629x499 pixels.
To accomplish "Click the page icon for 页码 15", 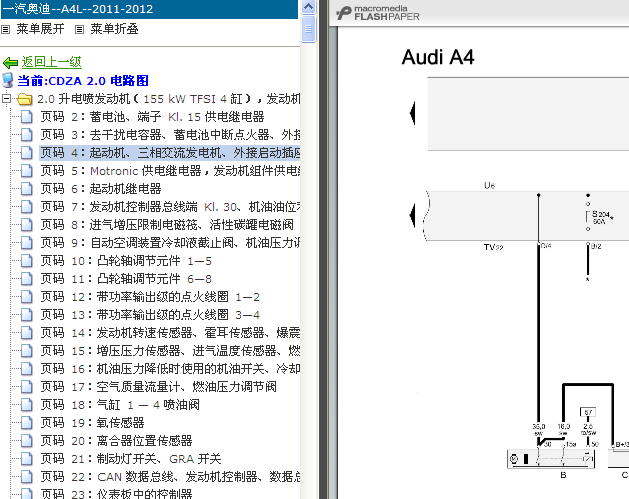I will pyautogui.click(x=26, y=351).
